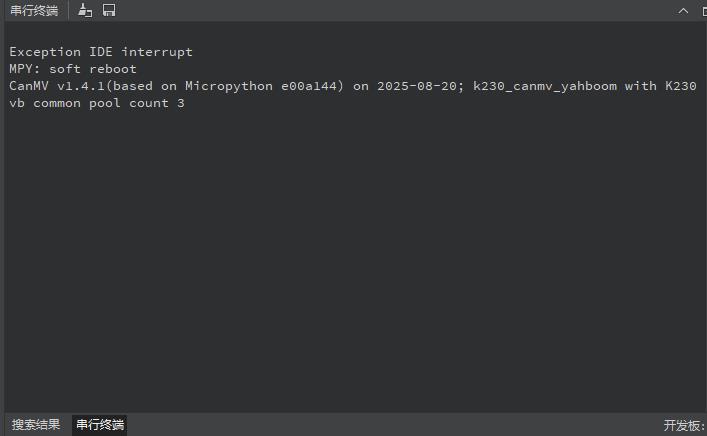Select the 串行终端 tab at the bottom
Screen dimensions: 707x436
[x=100, y=425]
